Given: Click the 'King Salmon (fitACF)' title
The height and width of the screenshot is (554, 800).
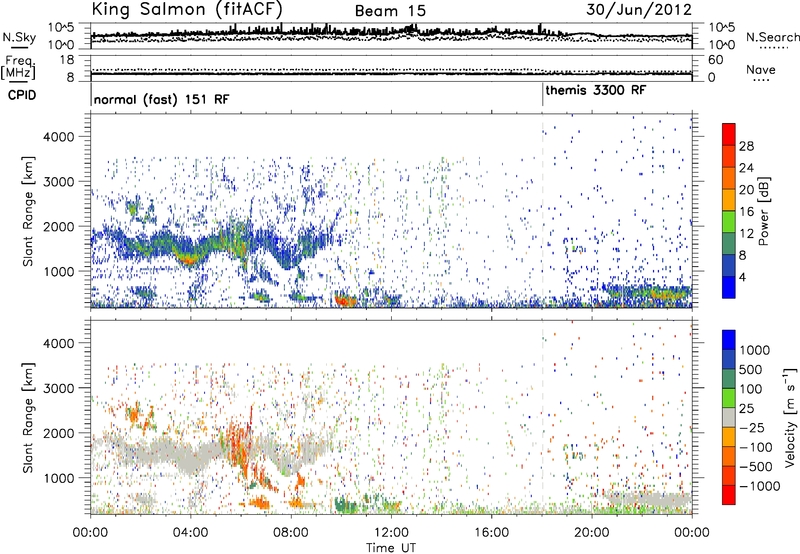Looking at the screenshot, I should 186,10.
